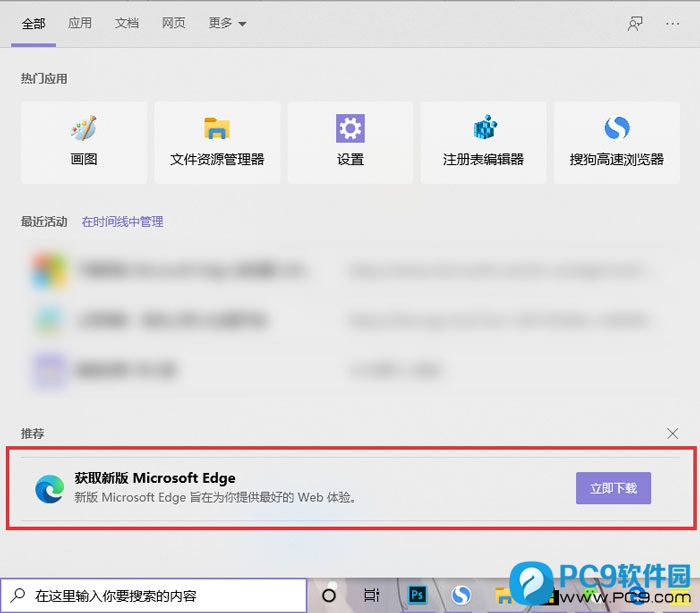Click the 获取新版 Microsoft Edge title
Screen dimensions: 700x613
pos(155,478)
